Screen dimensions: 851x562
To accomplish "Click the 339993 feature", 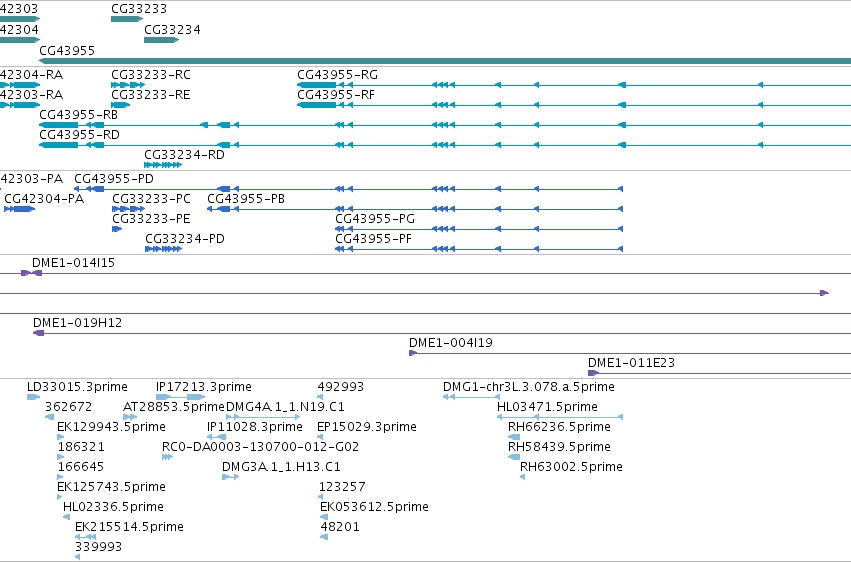I will click(x=78, y=557).
